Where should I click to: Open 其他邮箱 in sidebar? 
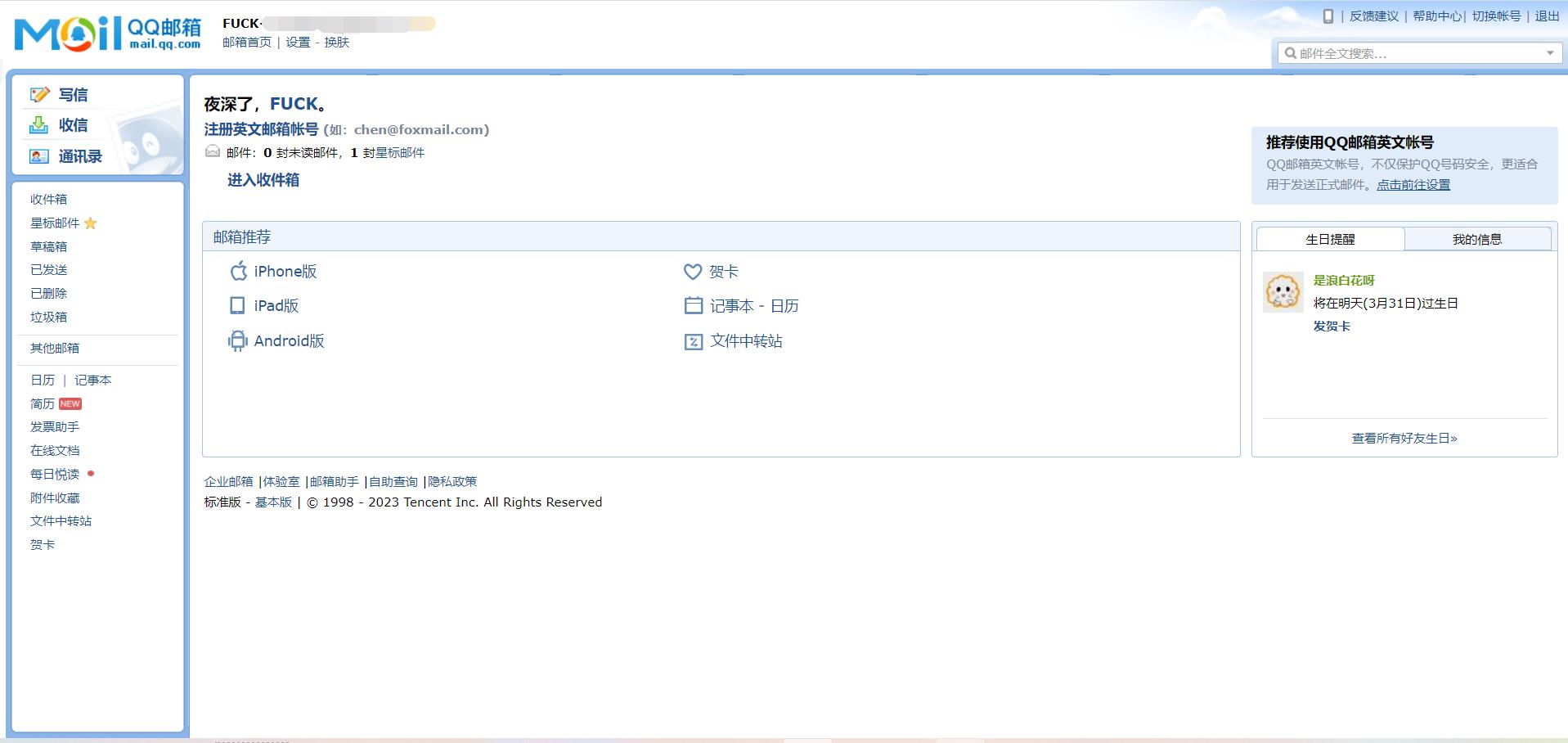coord(55,348)
